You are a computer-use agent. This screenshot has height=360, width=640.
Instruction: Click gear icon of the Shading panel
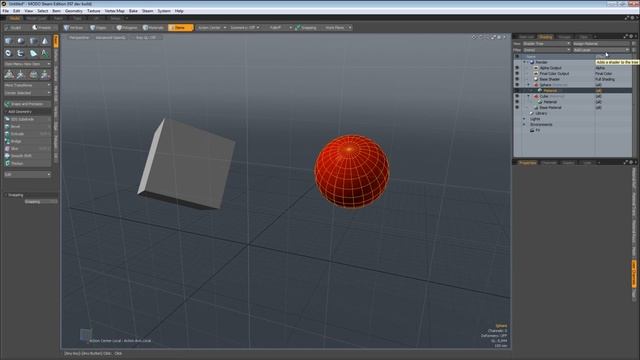pyautogui.click(x=631, y=36)
